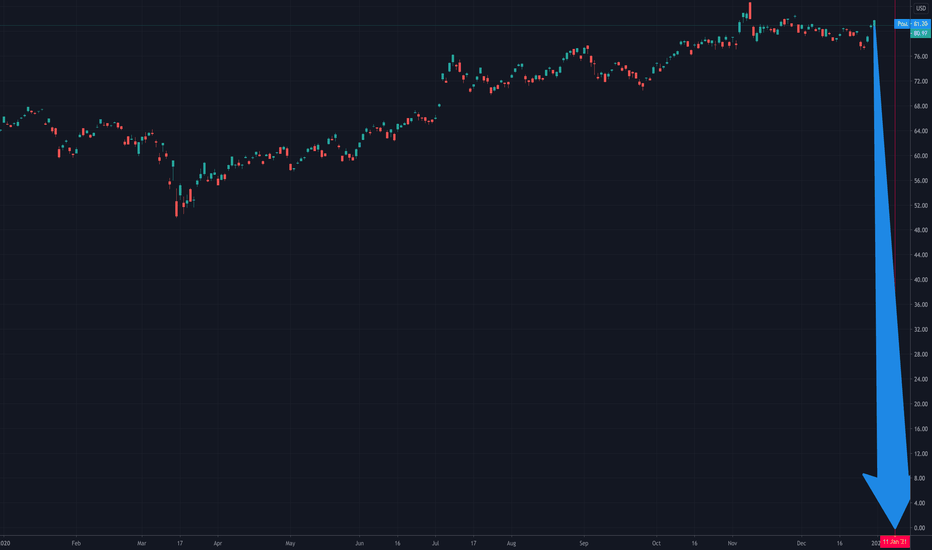Click the Mar label on time axis
Viewport: 932px width, 550px height.
tap(141, 543)
